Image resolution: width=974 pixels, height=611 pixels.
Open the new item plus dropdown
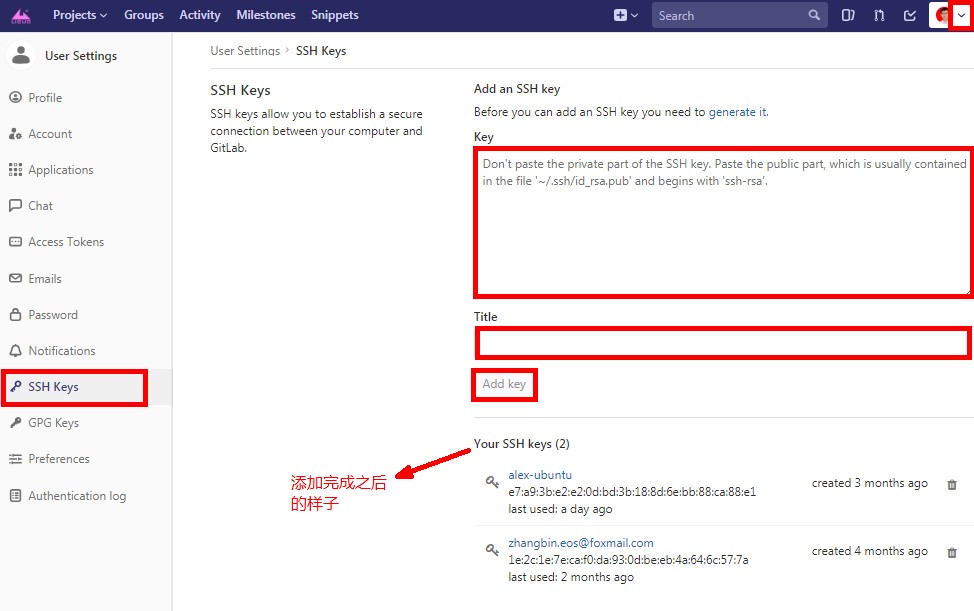(625, 15)
